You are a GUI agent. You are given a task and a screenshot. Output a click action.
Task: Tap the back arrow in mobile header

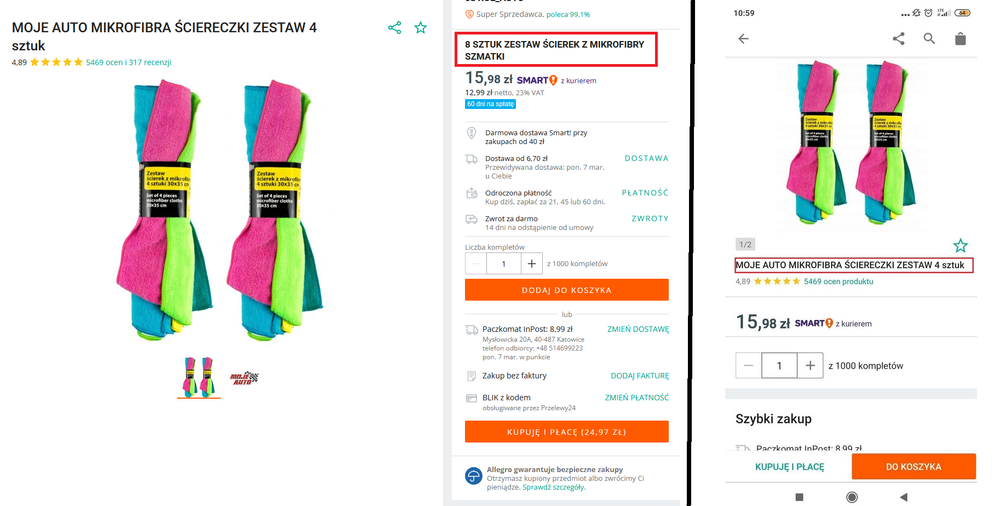pyautogui.click(x=743, y=39)
